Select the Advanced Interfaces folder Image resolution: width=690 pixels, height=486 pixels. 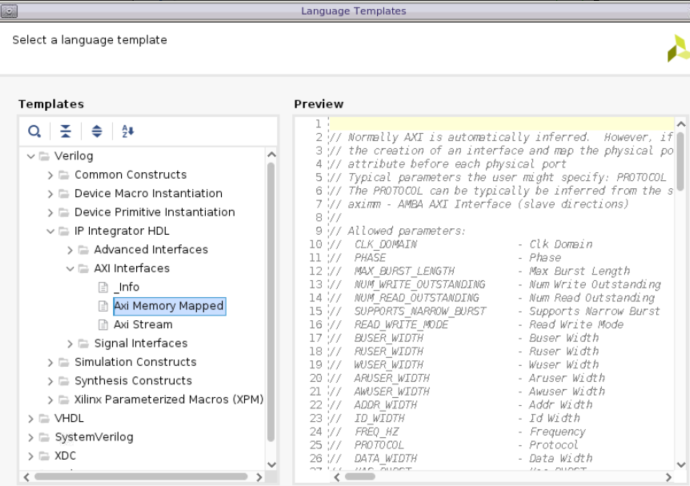(x=151, y=250)
